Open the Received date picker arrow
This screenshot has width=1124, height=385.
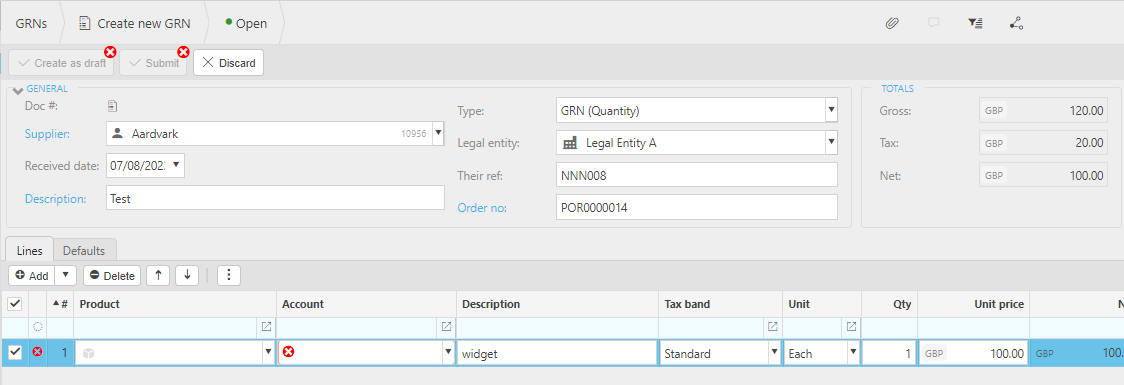[176, 165]
